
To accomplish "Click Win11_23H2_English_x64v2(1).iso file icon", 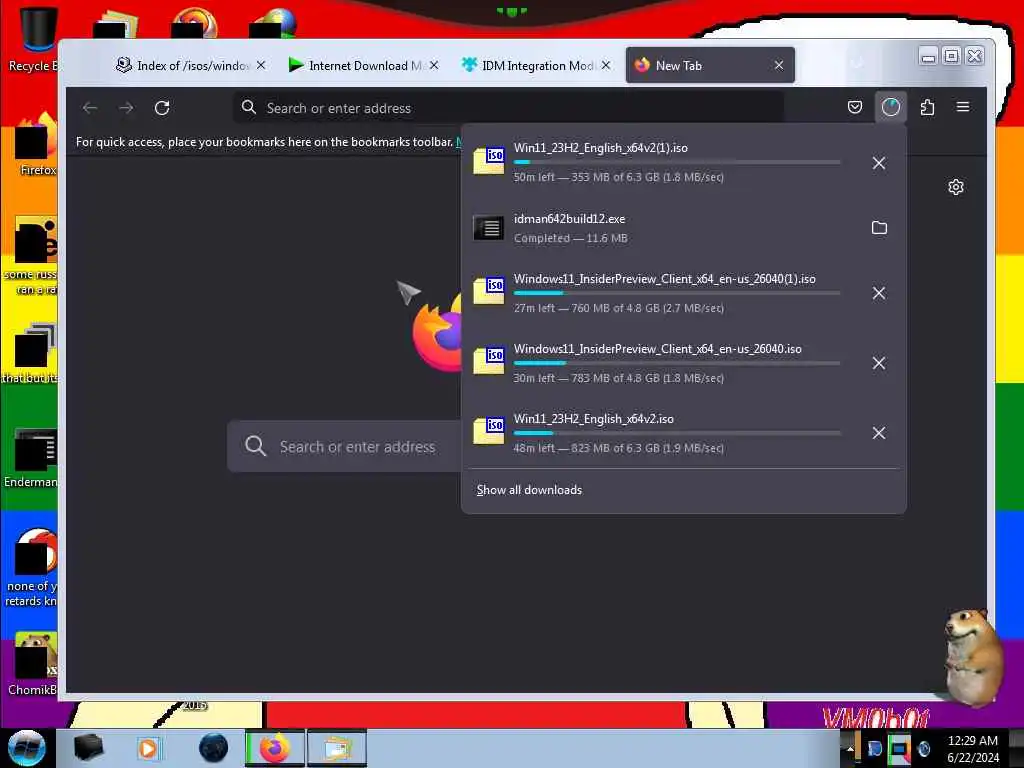I will [x=488, y=160].
